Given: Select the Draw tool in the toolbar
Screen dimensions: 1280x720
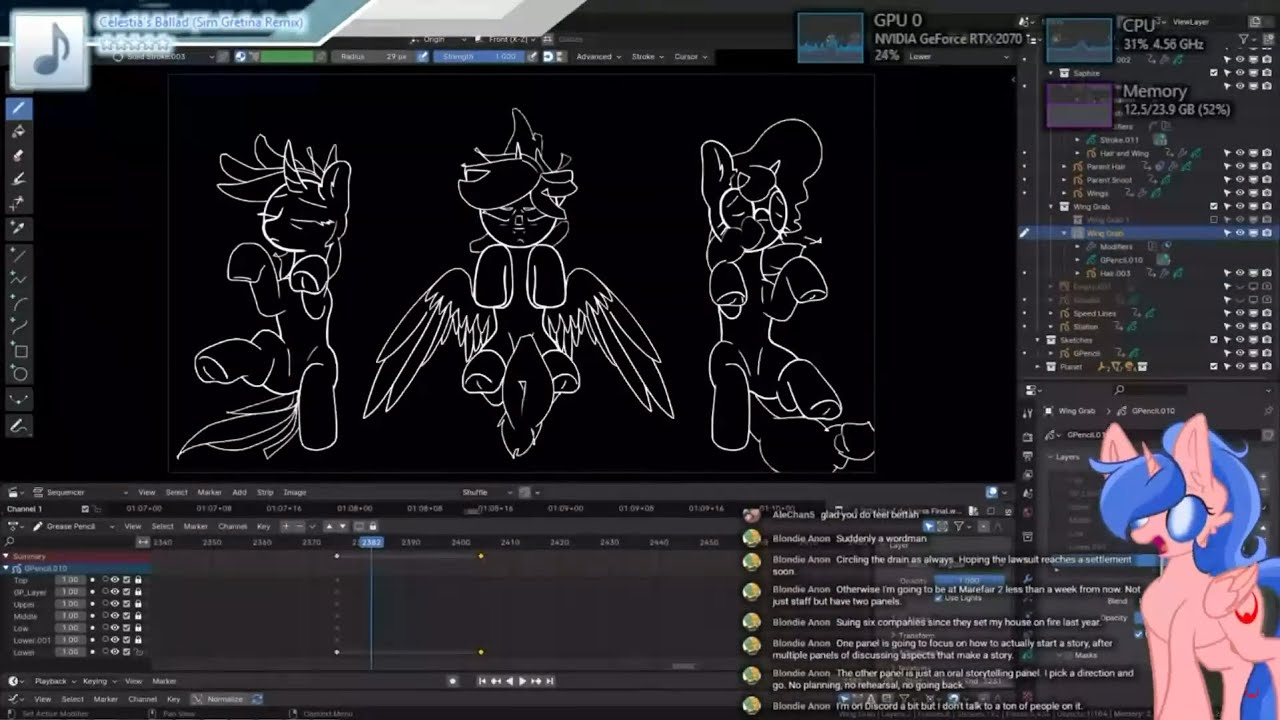Looking at the screenshot, I should pyautogui.click(x=20, y=108).
